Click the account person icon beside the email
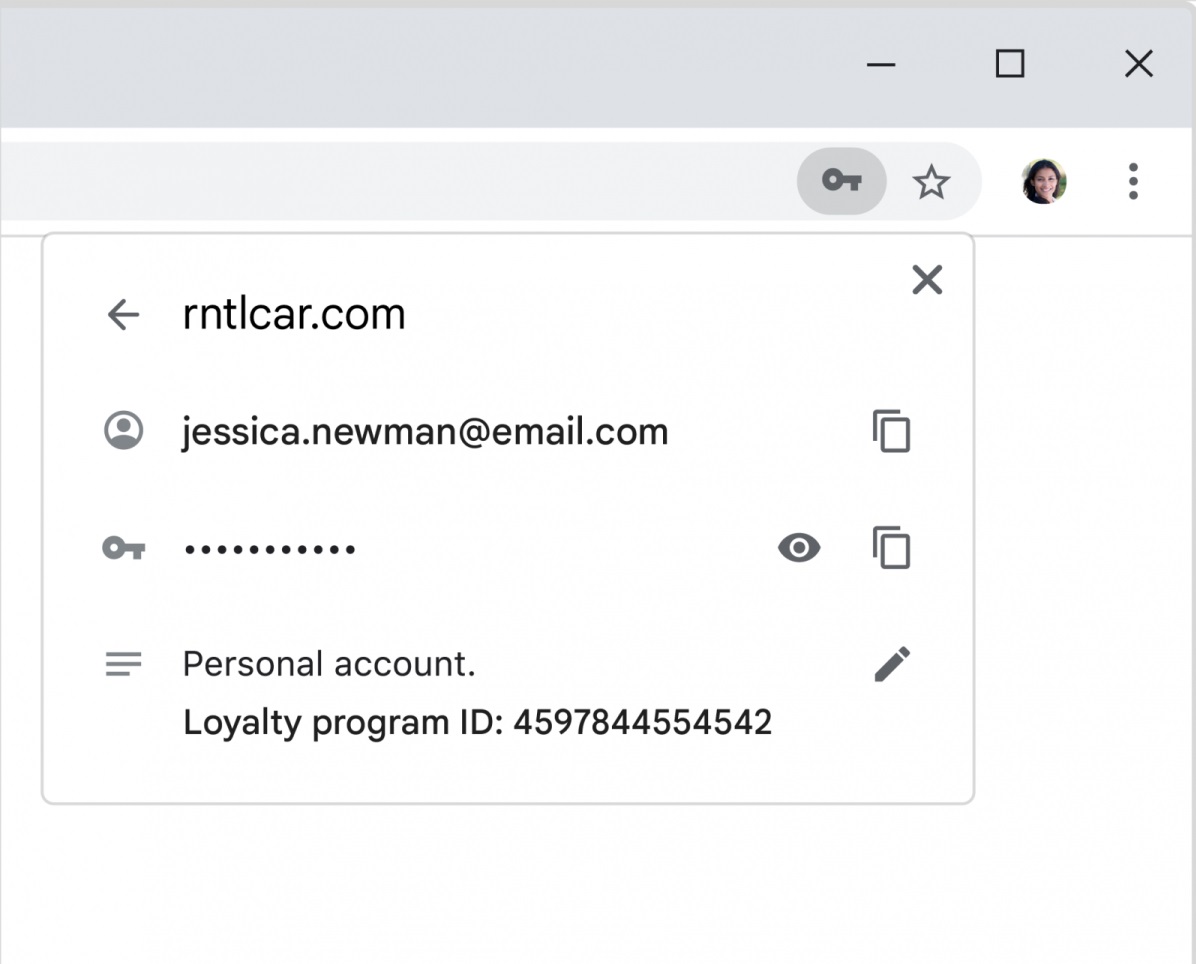Viewport: 1196px width, 964px height. (x=124, y=431)
